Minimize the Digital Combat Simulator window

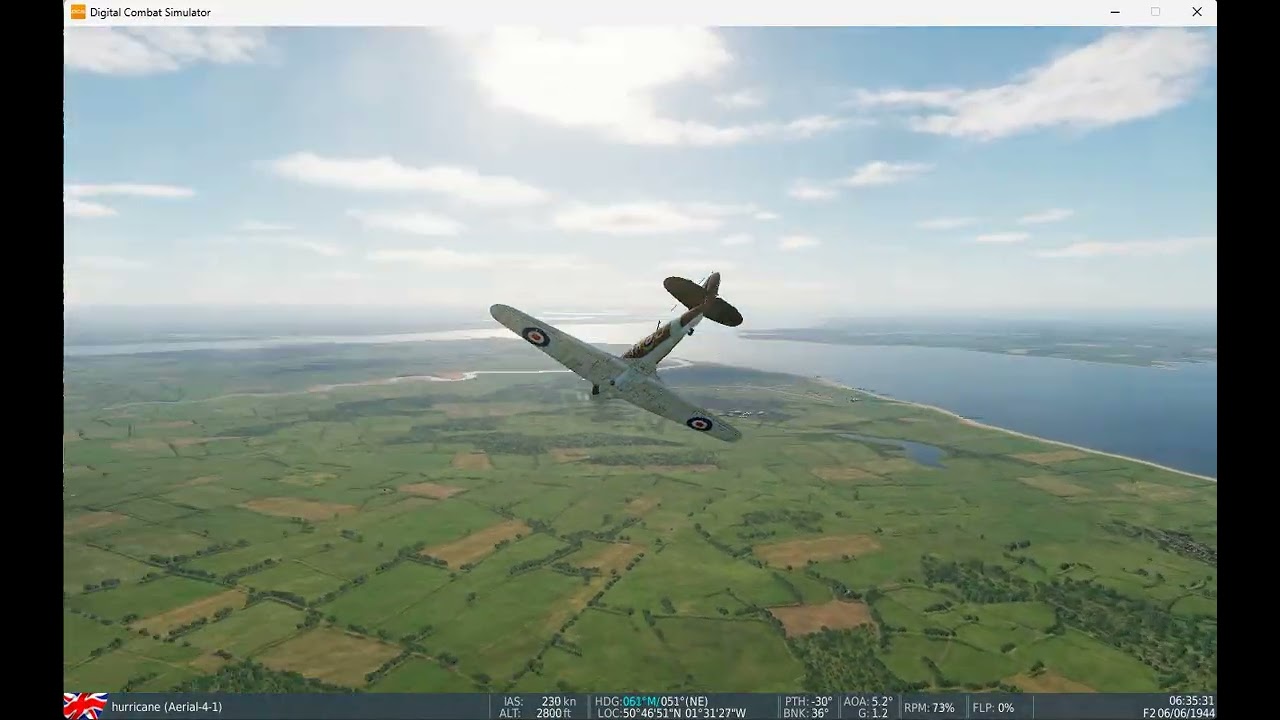click(x=1115, y=12)
